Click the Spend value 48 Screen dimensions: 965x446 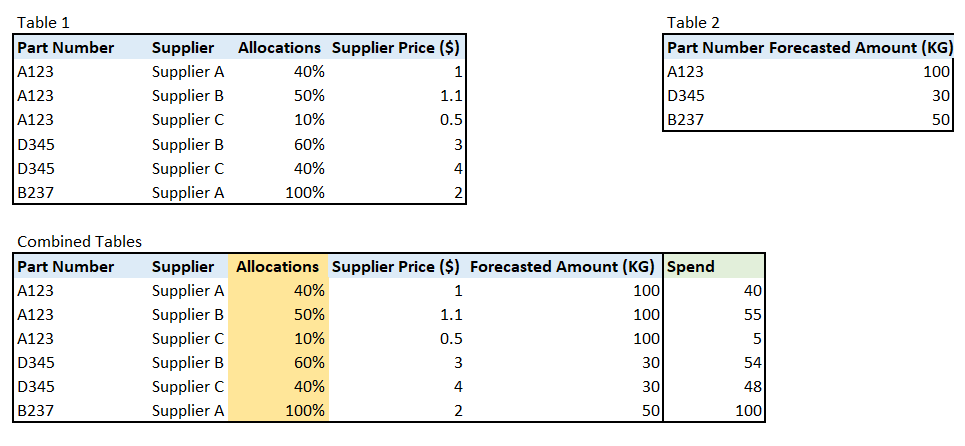[714, 387]
